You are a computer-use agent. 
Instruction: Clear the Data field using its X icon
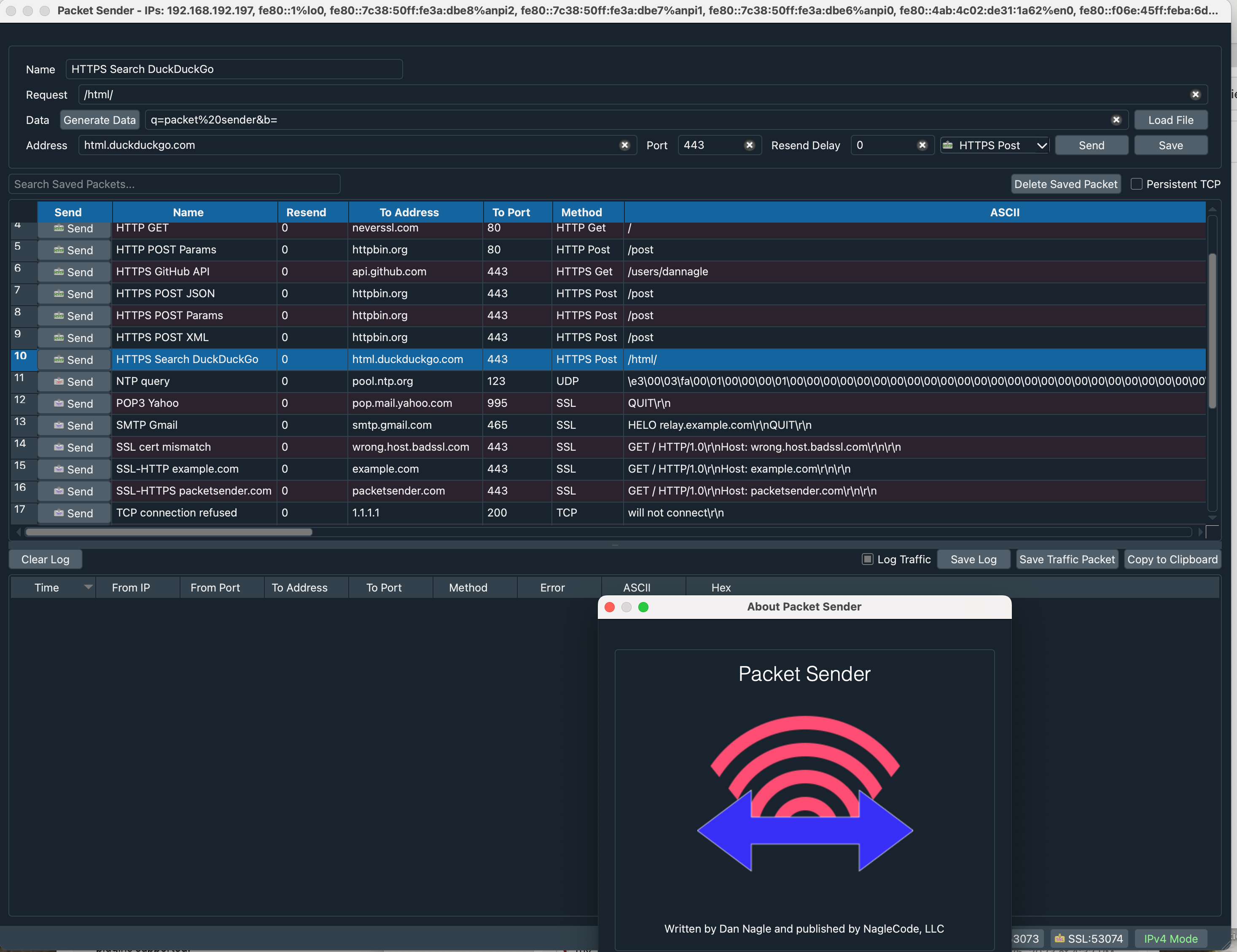point(1116,120)
